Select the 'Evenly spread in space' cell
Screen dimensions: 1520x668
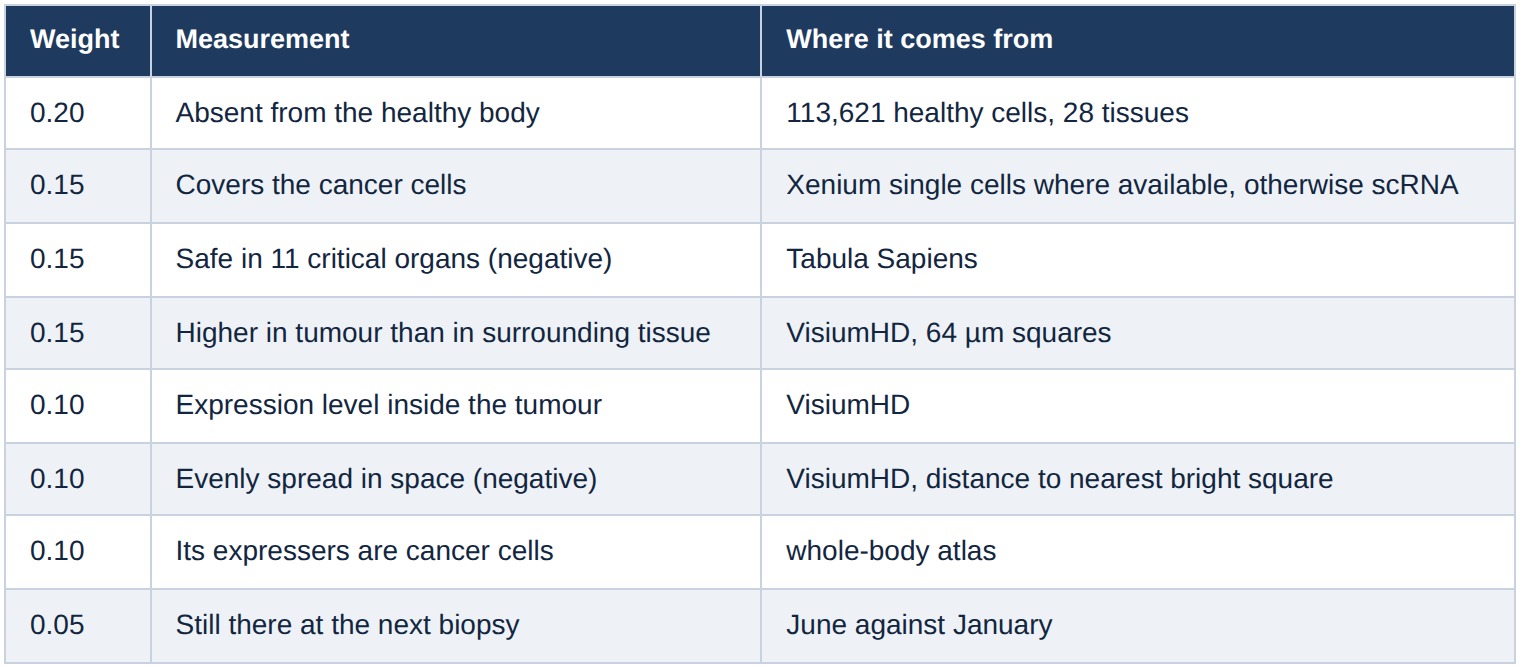(456, 479)
